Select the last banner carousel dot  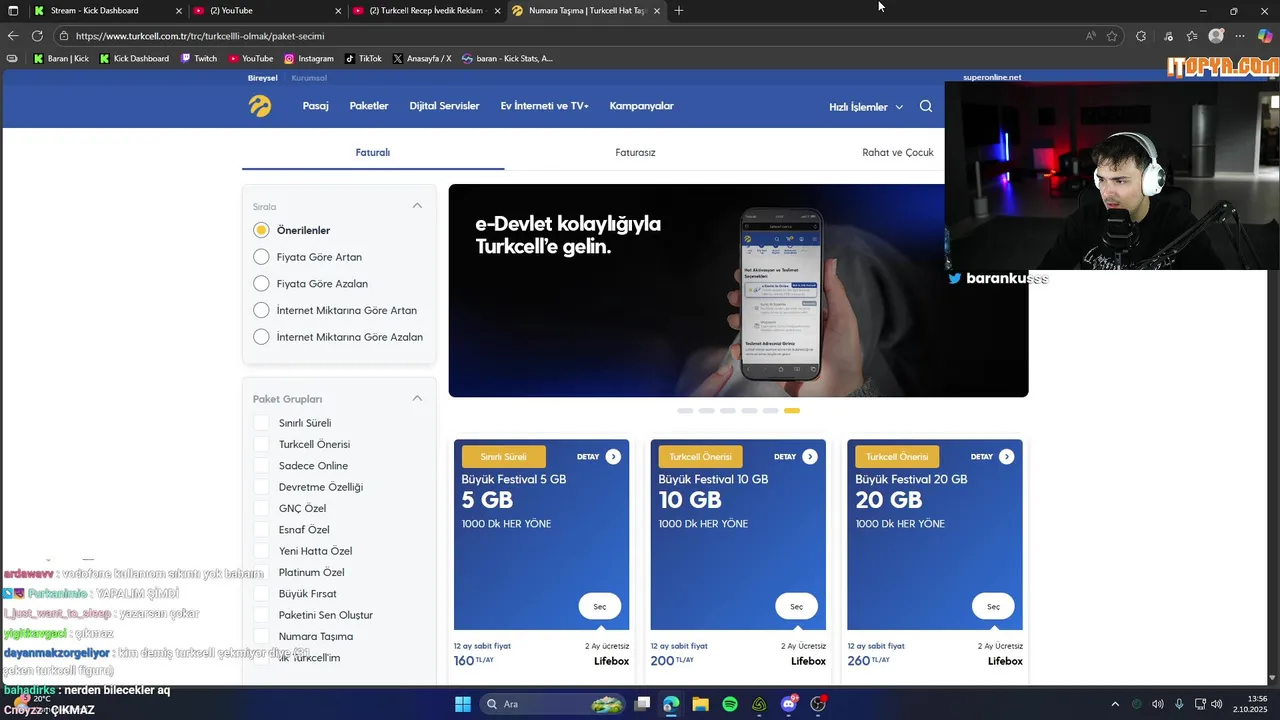point(792,411)
